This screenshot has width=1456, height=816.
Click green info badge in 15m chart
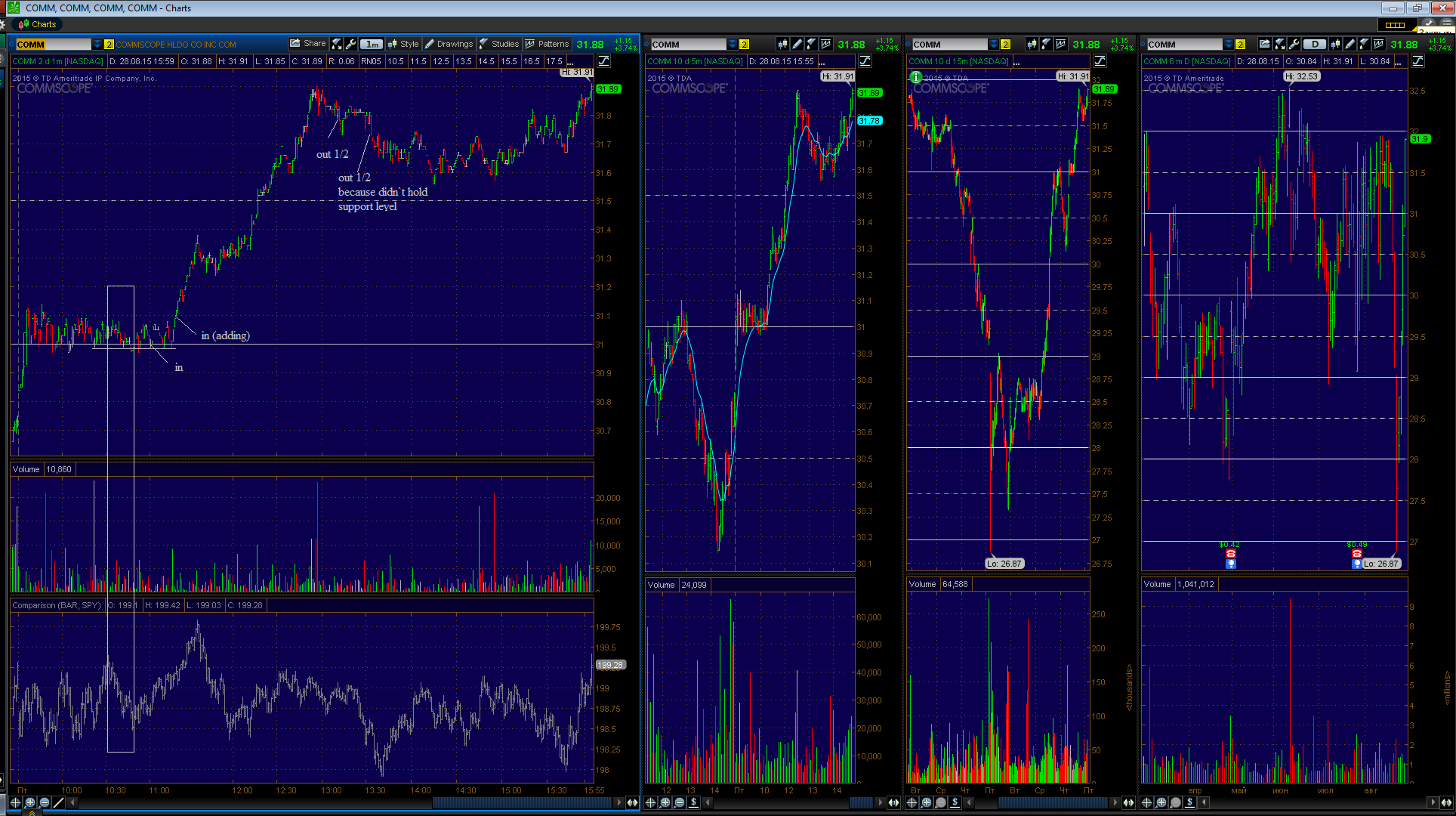pyautogui.click(x=916, y=77)
